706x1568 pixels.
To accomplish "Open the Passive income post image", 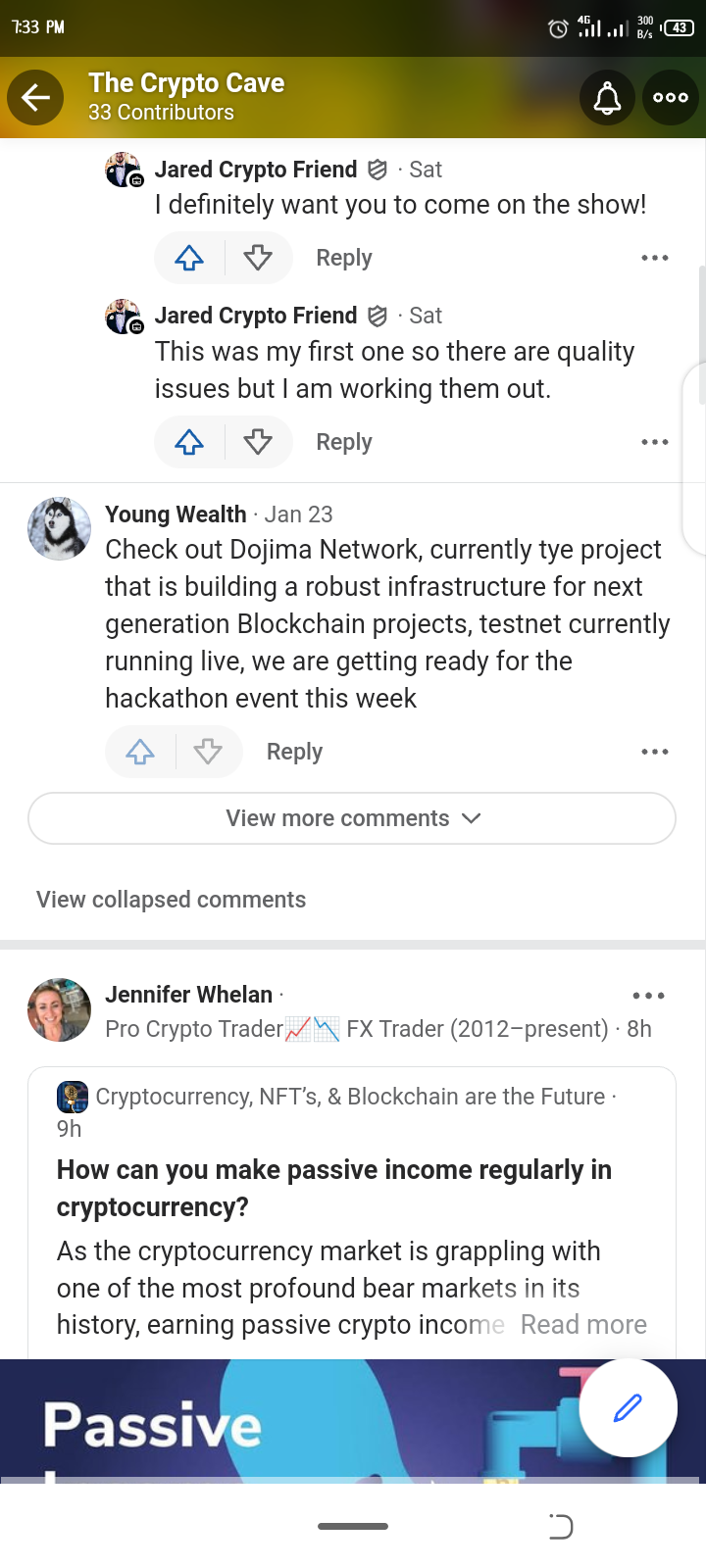I will coord(294,1421).
